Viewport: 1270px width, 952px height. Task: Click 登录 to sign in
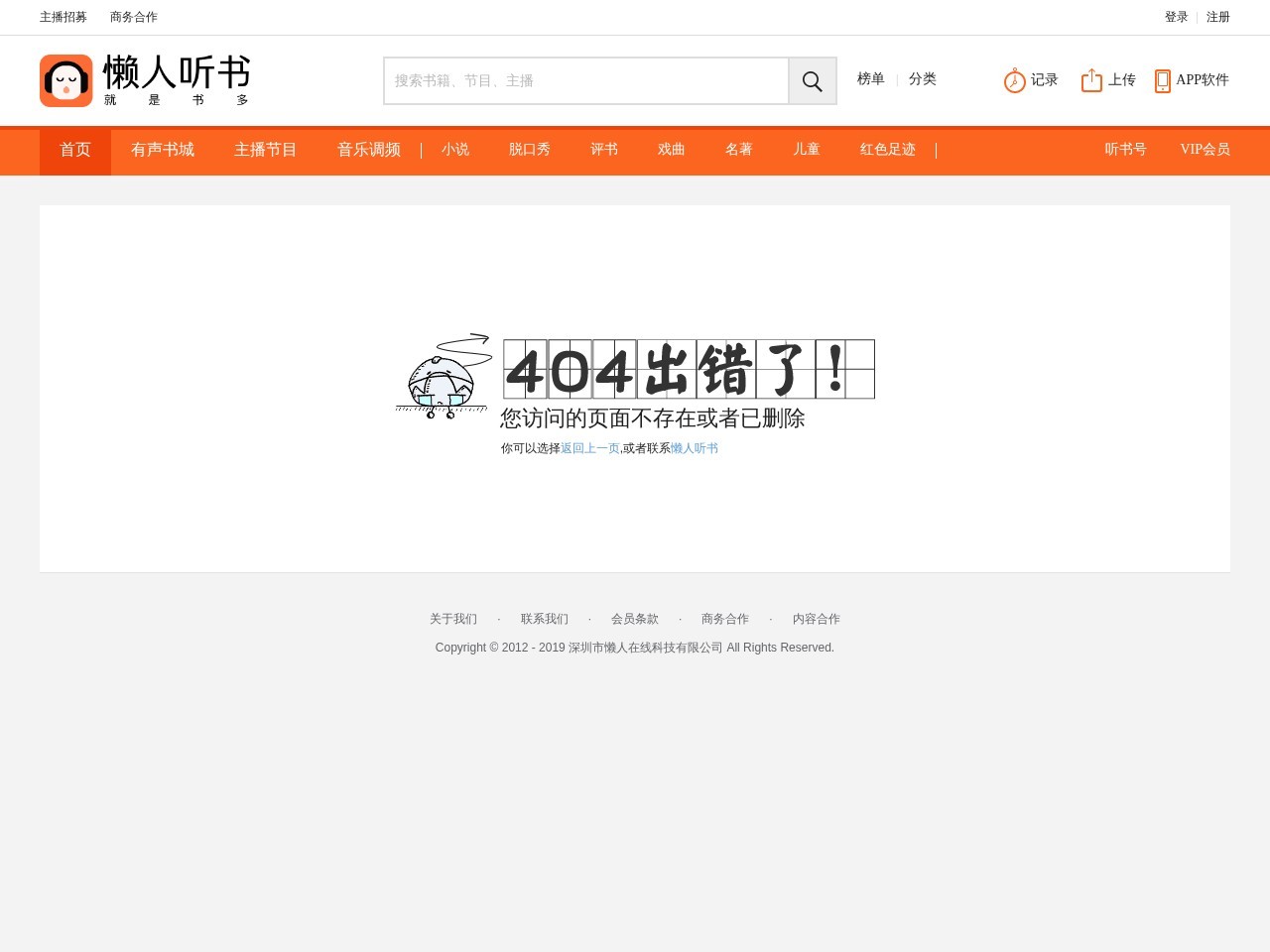[1177, 17]
